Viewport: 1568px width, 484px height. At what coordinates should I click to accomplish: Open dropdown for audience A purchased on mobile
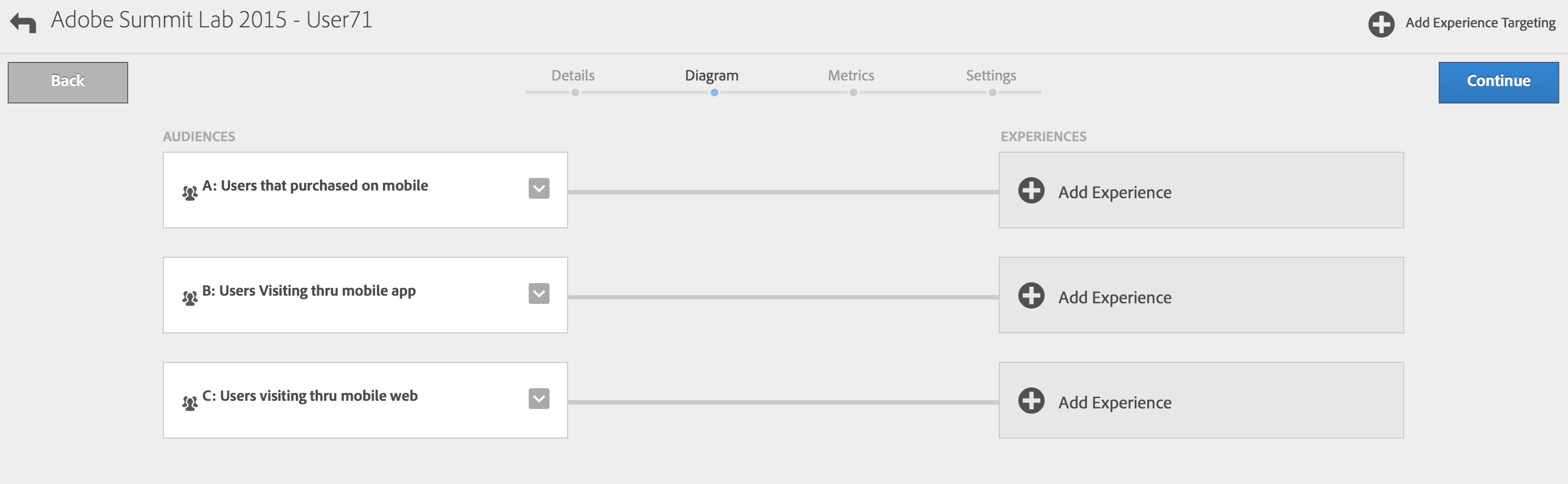pos(539,188)
